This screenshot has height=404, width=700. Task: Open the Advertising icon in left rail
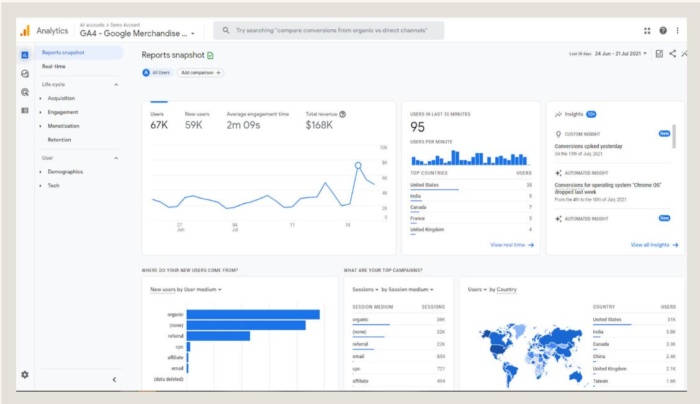tap(25, 92)
